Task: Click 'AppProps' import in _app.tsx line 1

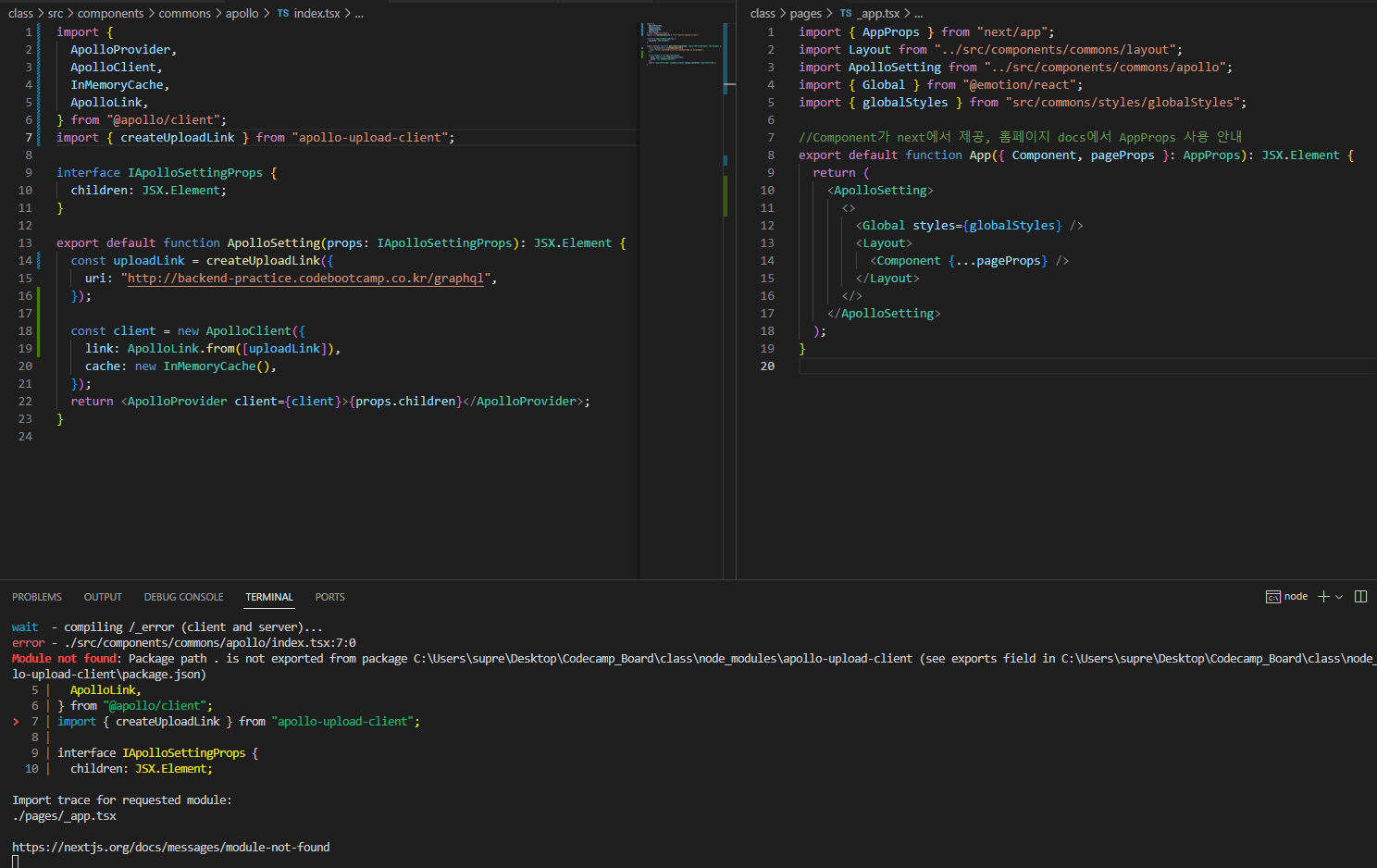Action: [891, 32]
